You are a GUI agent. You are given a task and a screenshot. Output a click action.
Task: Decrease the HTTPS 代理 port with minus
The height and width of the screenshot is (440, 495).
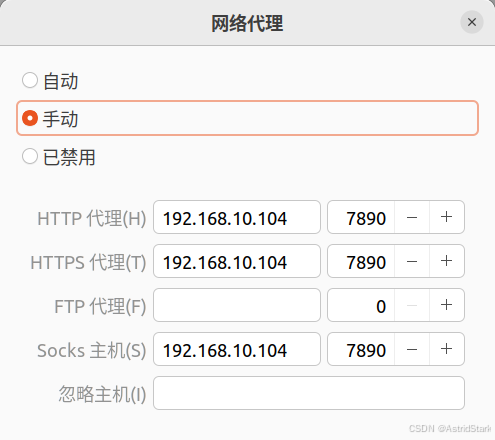coord(412,261)
